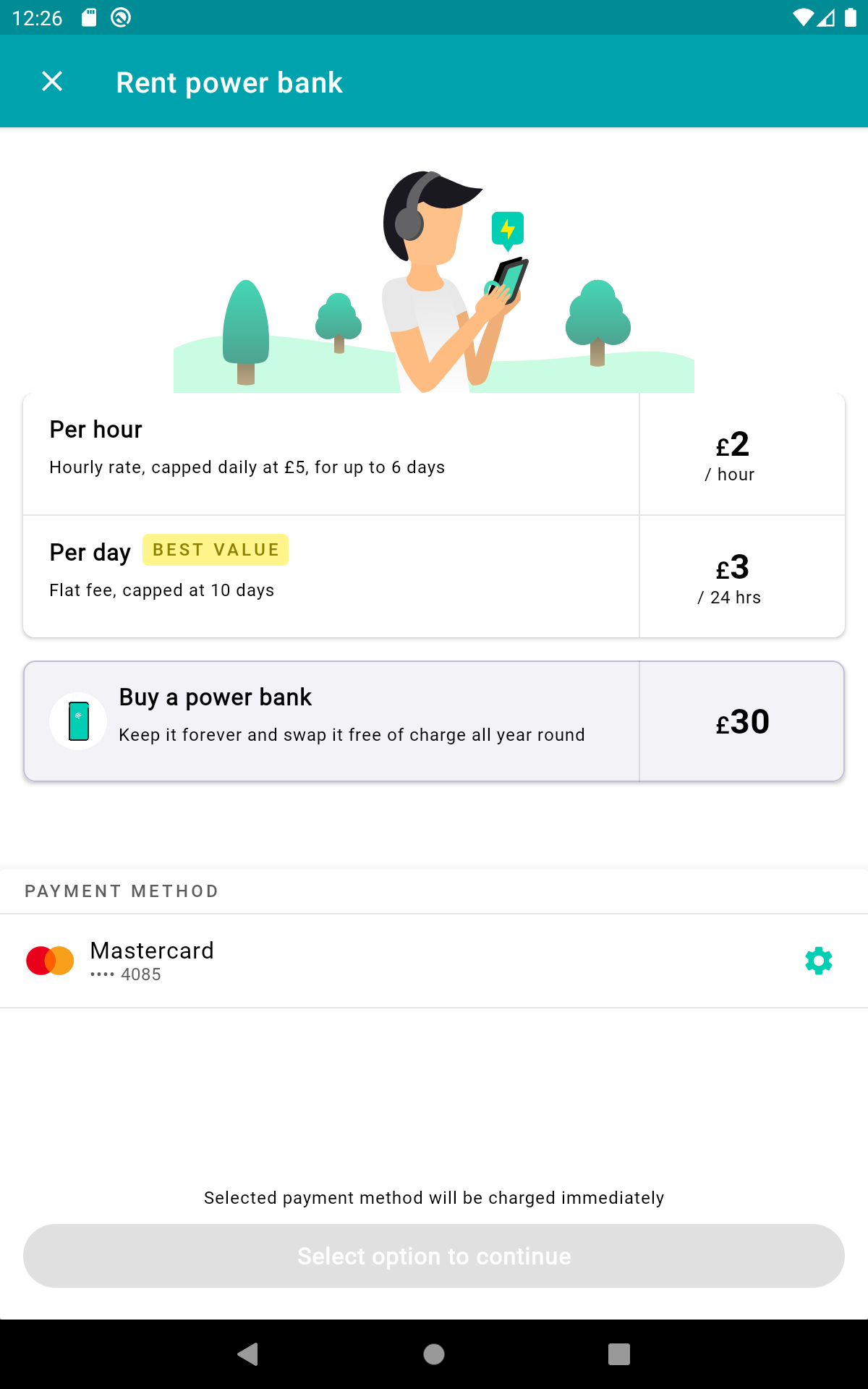The image size is (868, 1389).
Task: Click the BEST VALUE badge
Action: pyautogui.click(x=216, y=550)
